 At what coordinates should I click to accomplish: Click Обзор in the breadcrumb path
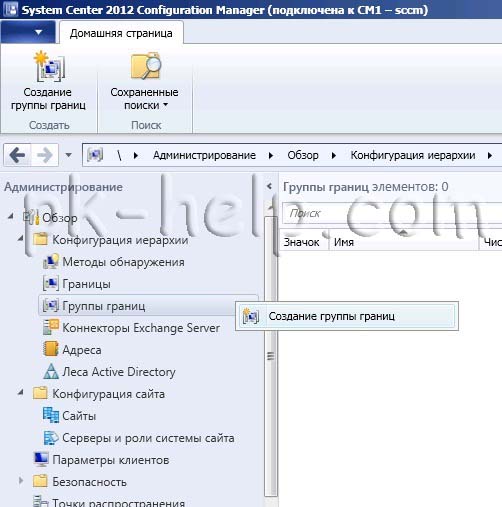coord(303,155)
